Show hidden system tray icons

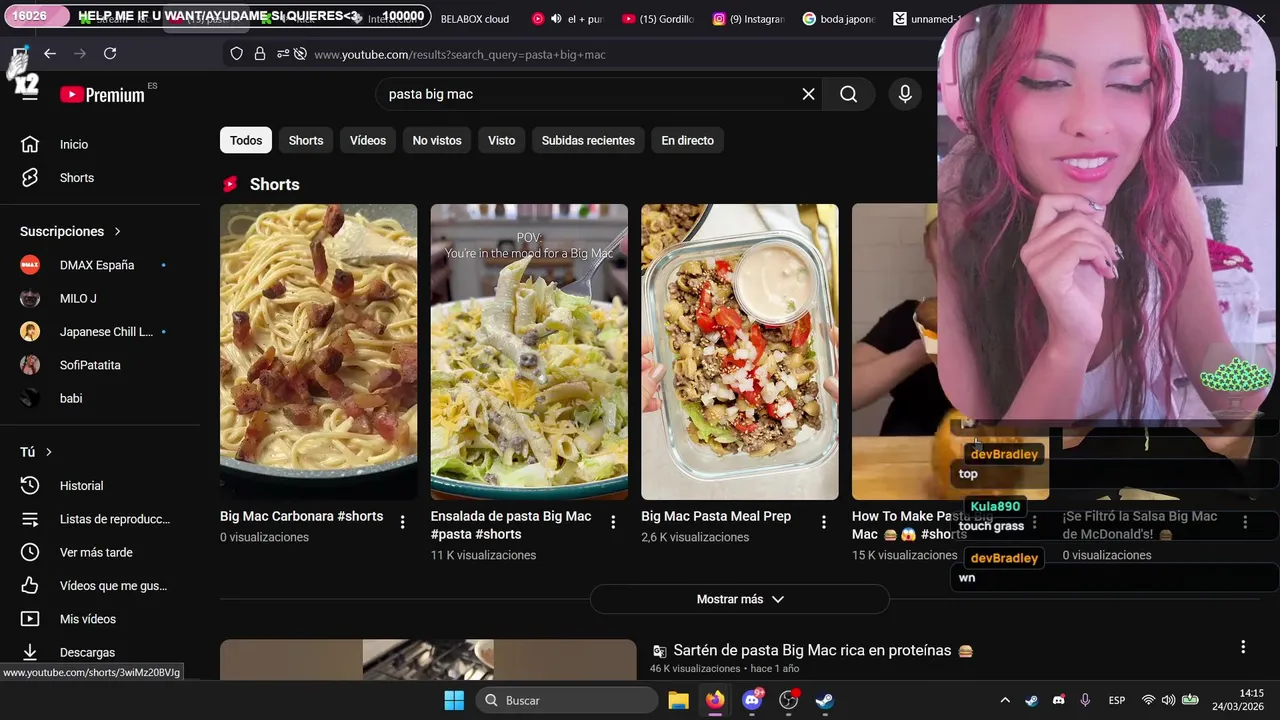(1005, 700)
